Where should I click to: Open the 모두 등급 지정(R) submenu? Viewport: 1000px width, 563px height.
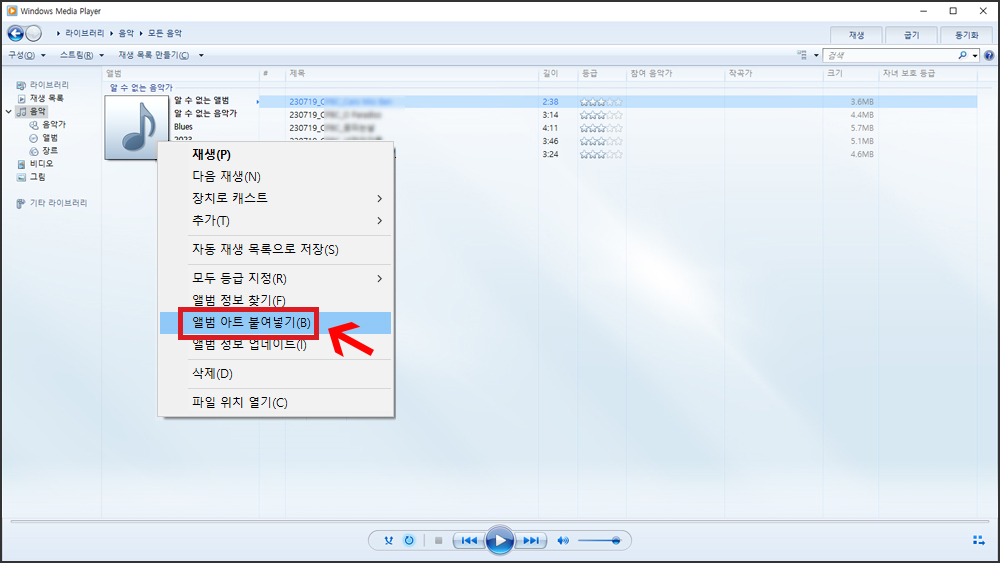[276, 279]
